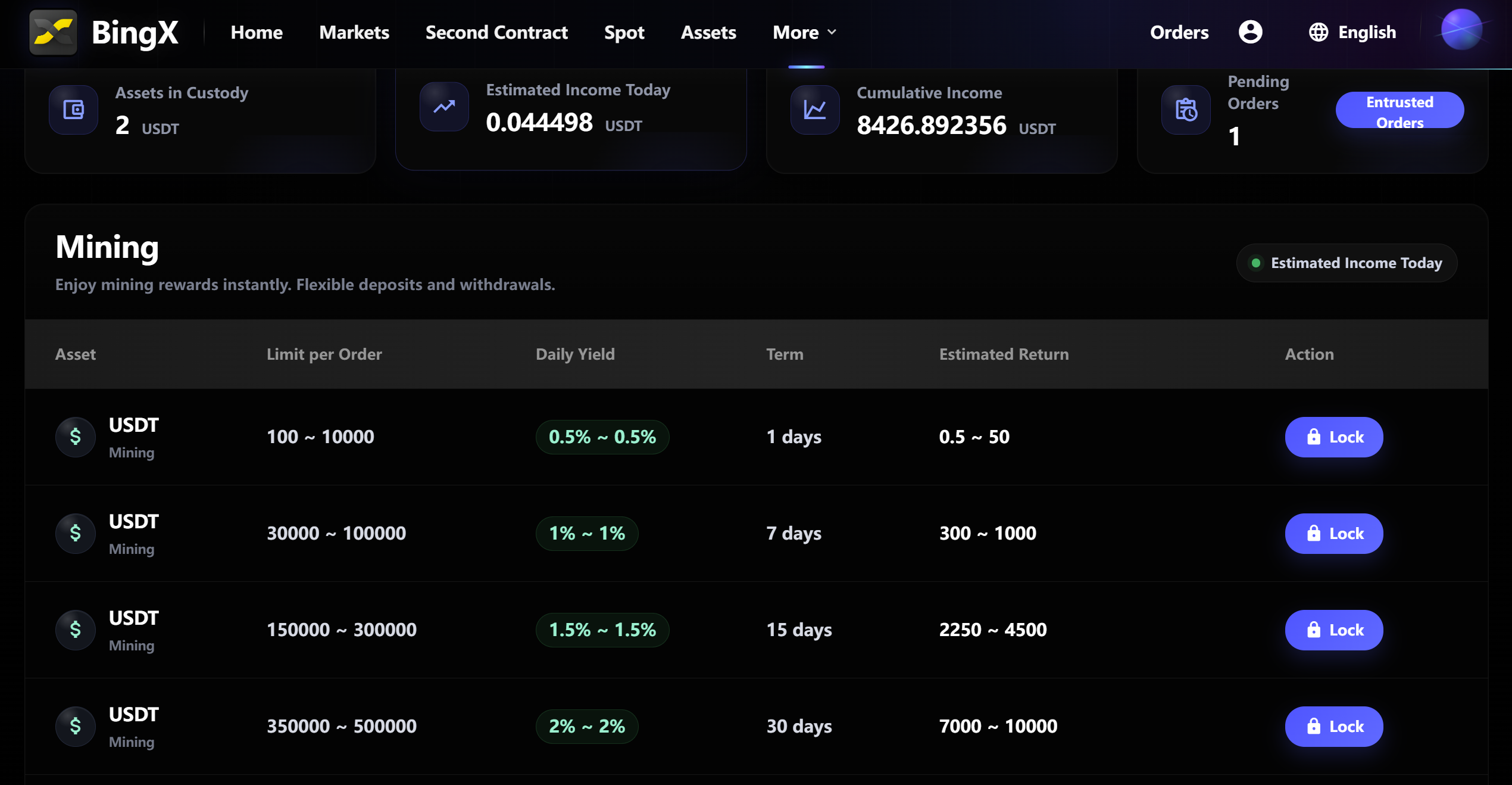
Task: Click the BingX logo icon
Action: pos(53,32)
